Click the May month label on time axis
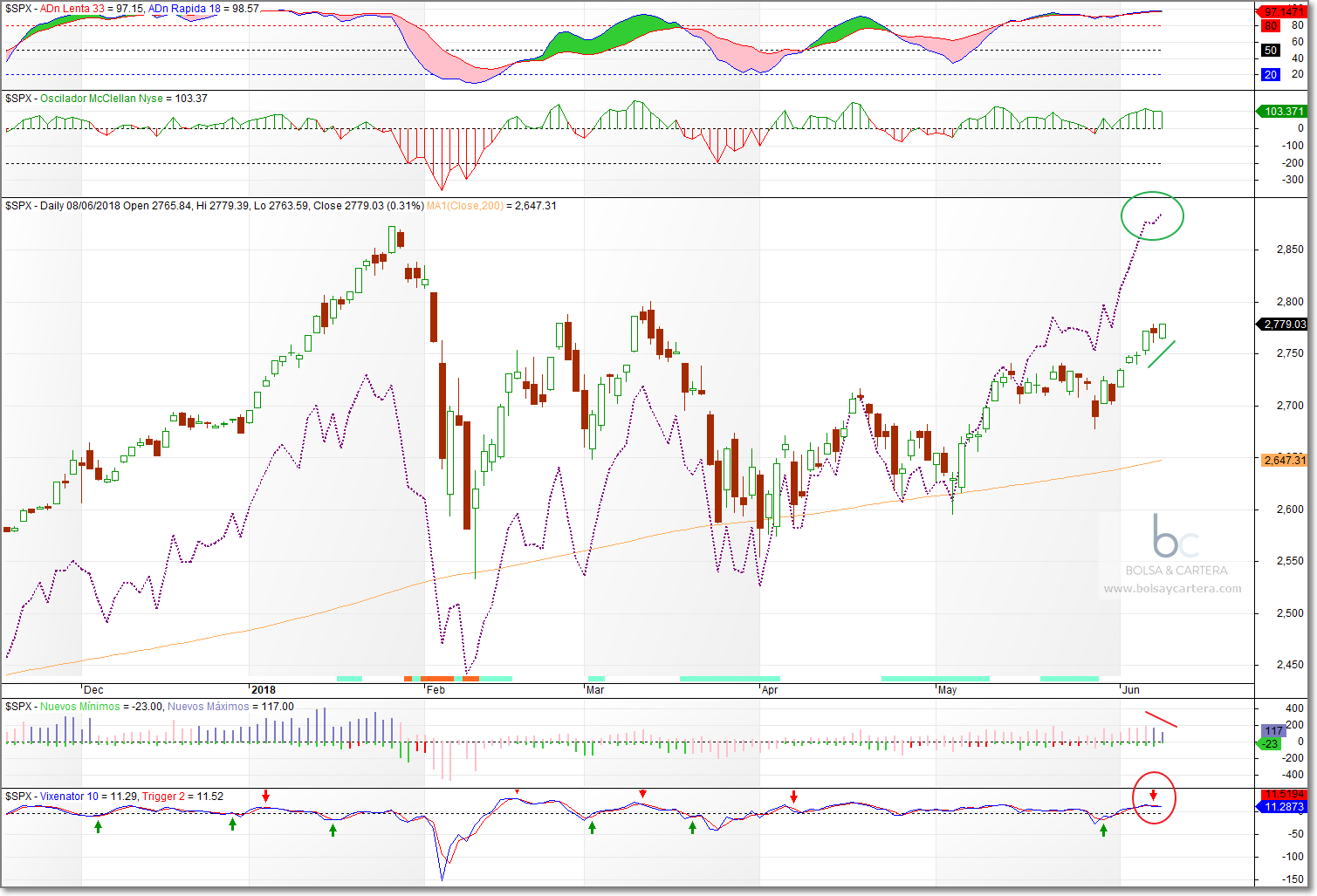Viewport: 1317px width, 896px height. pos(947,690)
